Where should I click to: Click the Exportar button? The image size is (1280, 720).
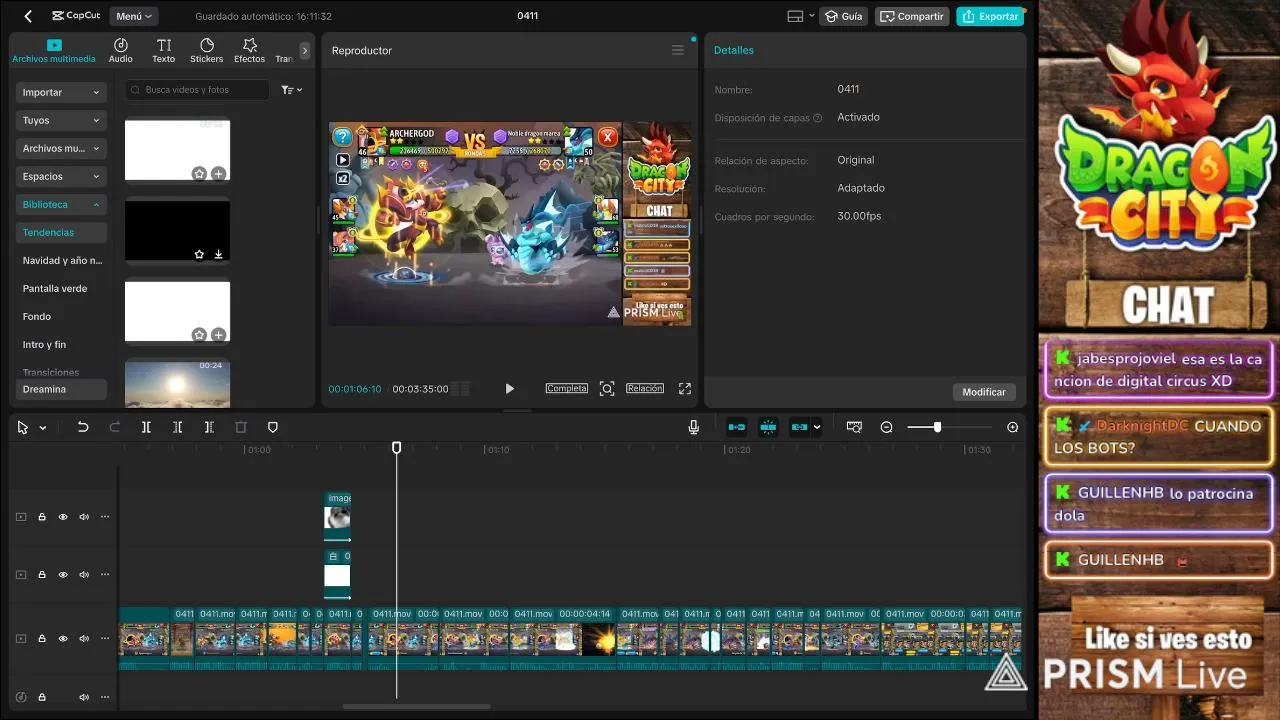989,16
